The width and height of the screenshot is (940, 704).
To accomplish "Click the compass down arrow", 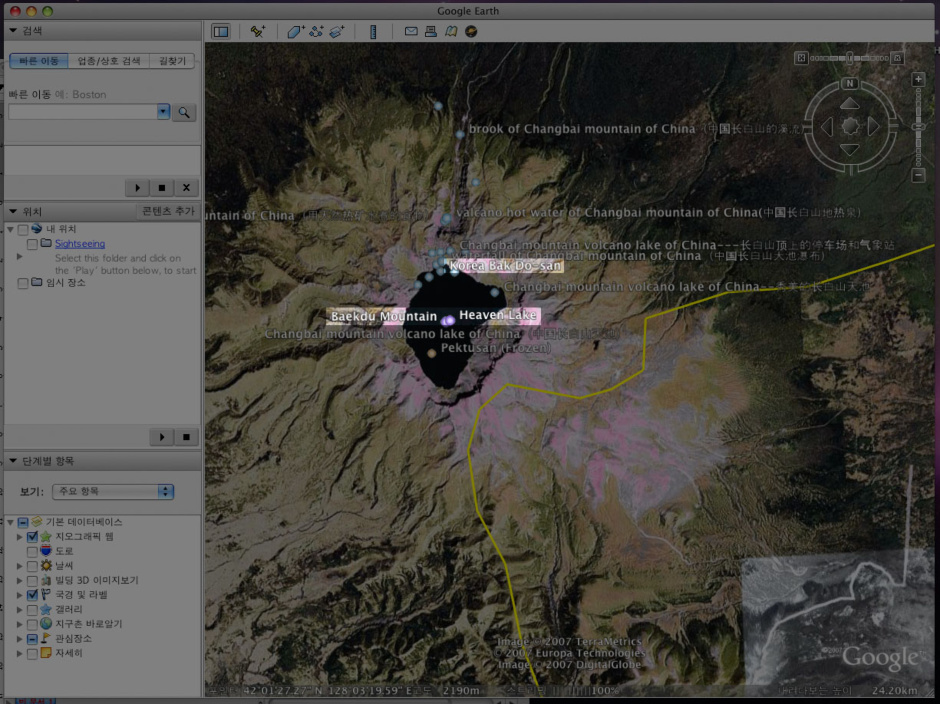I will tap(849, 149).
